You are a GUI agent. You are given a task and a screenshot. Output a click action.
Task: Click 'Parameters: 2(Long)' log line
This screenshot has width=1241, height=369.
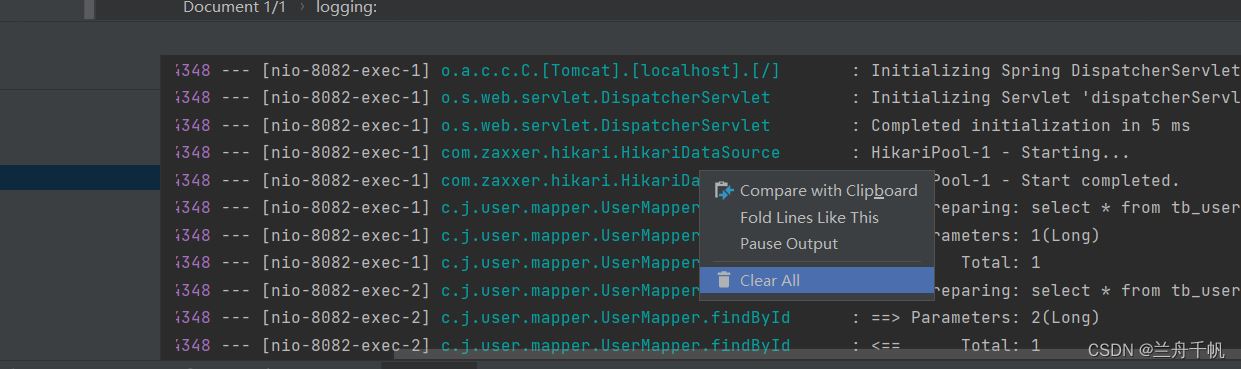click(x=1005, y=318)
